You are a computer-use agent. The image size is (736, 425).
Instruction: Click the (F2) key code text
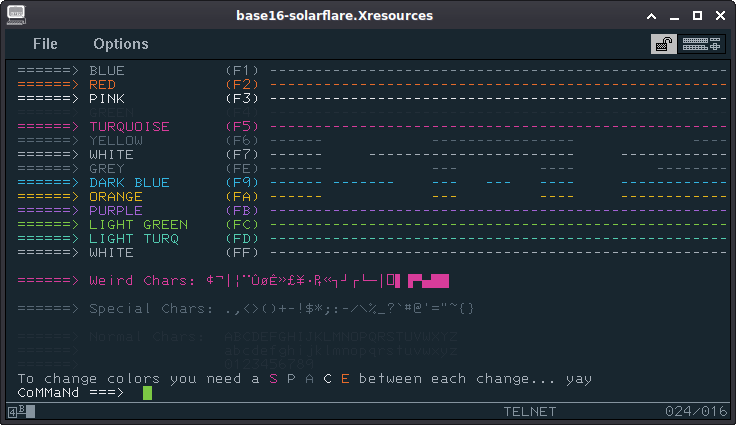point(242,85)
